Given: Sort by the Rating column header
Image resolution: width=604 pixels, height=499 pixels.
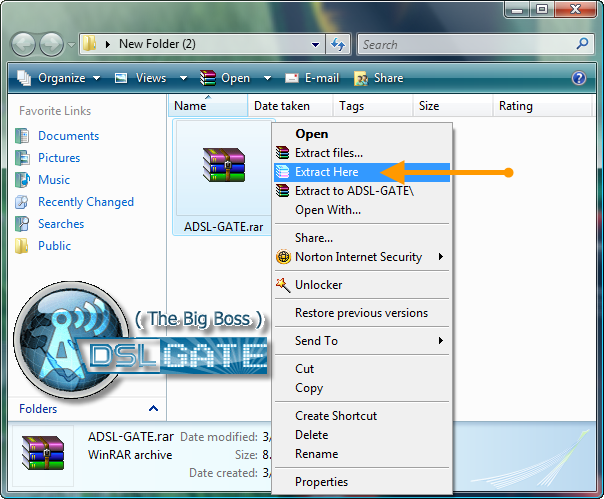Looking at the screenshot, I should click(x=542, y=106).
